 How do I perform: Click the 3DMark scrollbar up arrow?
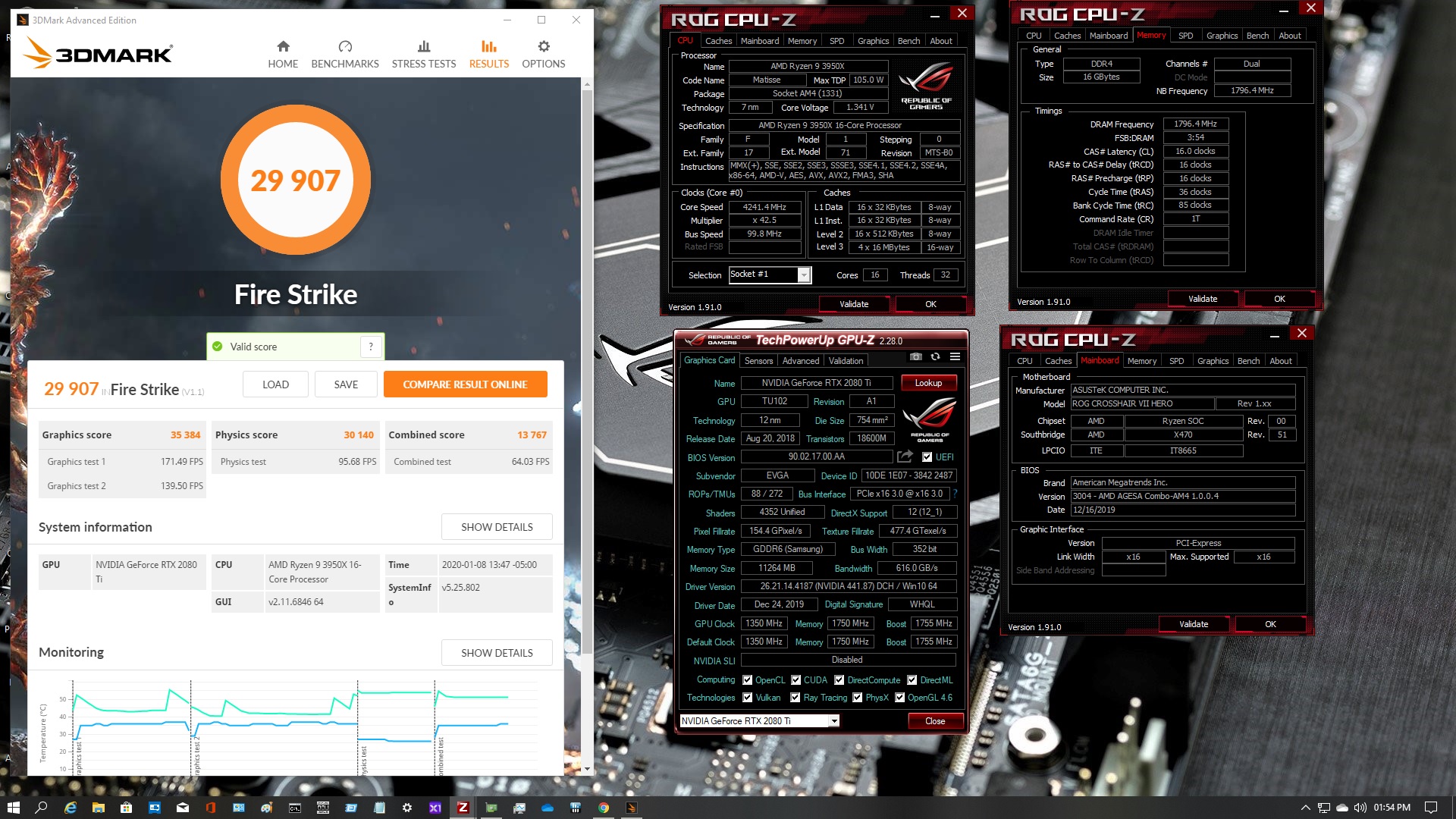click(586, 83)
